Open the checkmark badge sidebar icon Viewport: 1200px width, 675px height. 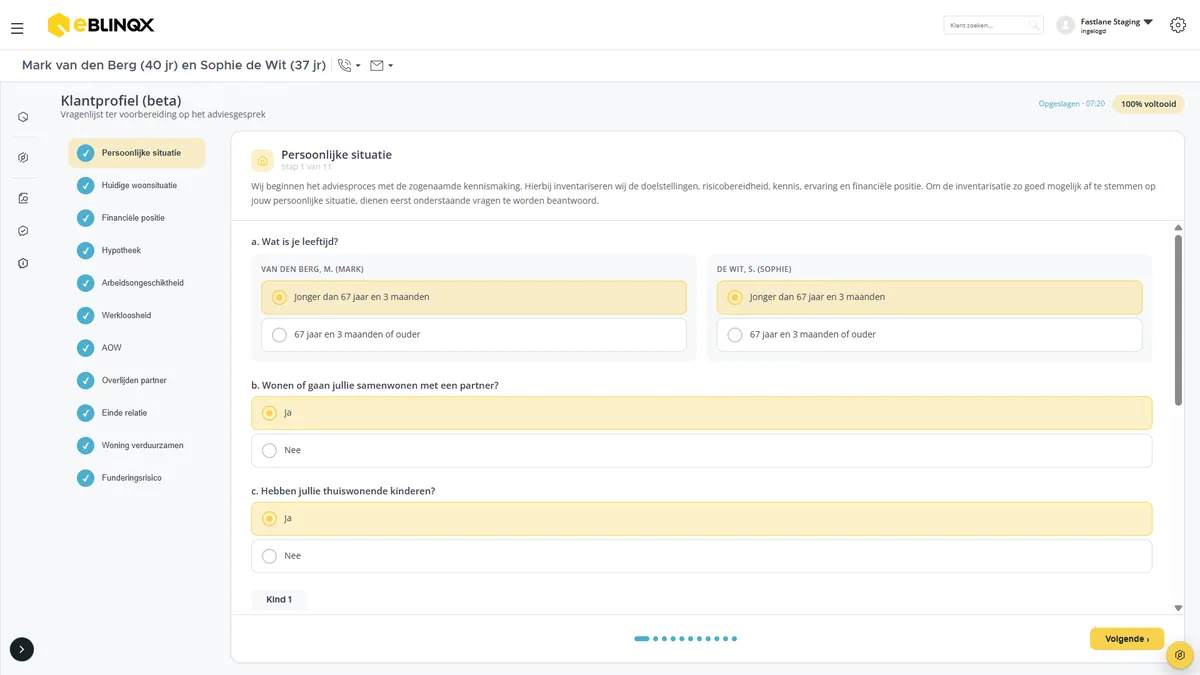[23, 231]
